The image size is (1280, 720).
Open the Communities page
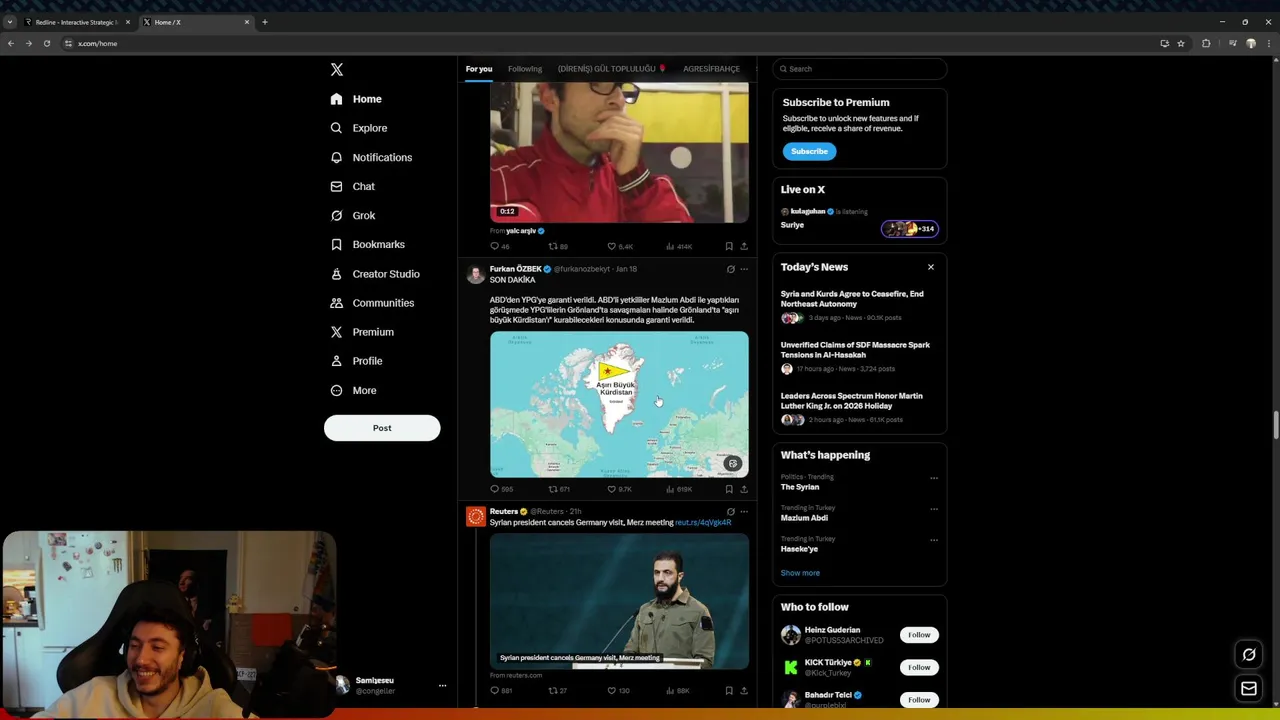tap(371, 303)
